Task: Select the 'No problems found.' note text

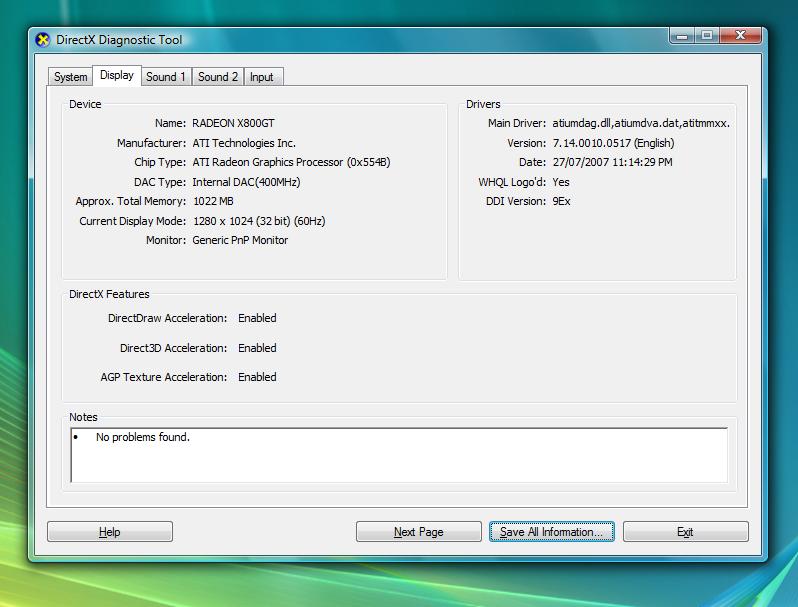Action: [142, 437]
